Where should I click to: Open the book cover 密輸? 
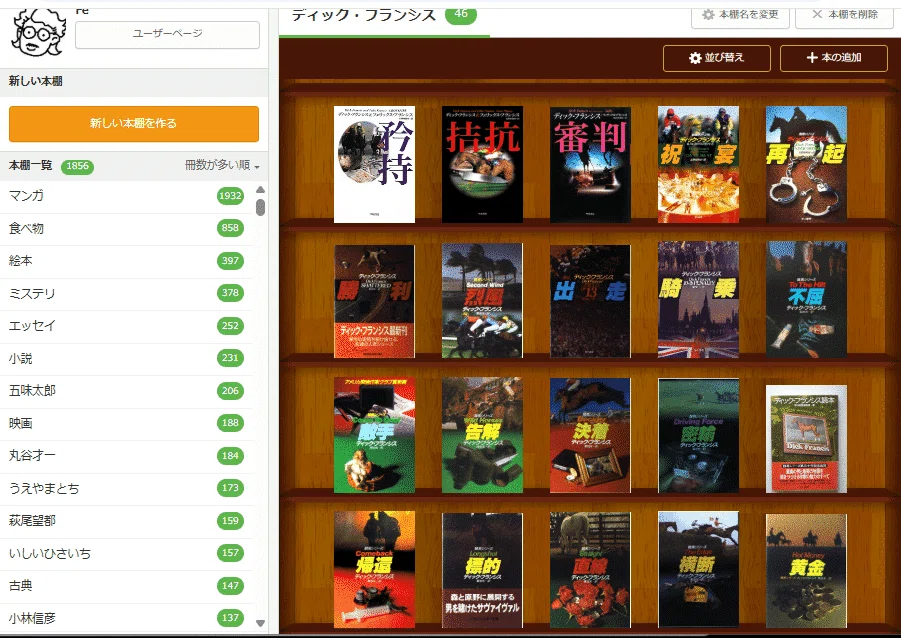point(698,436)
